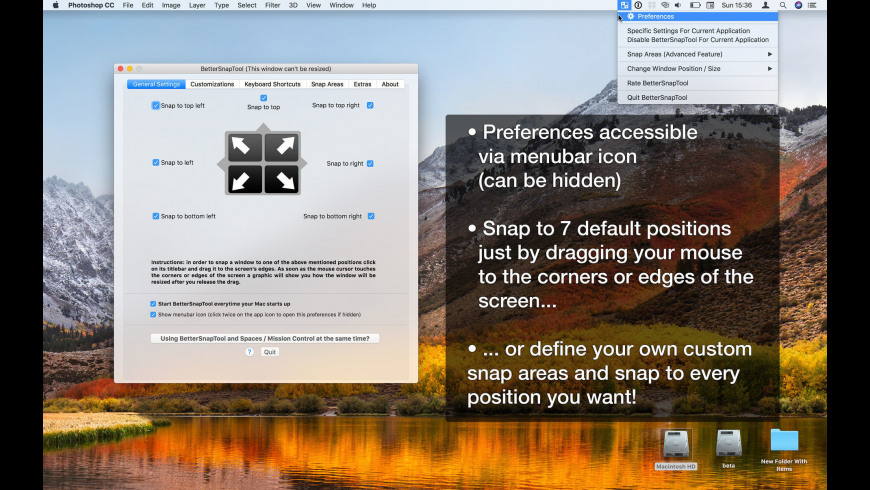870x490 pixels.
Task: Disable Snap to top left checkbox
Action: click(156, 105)
